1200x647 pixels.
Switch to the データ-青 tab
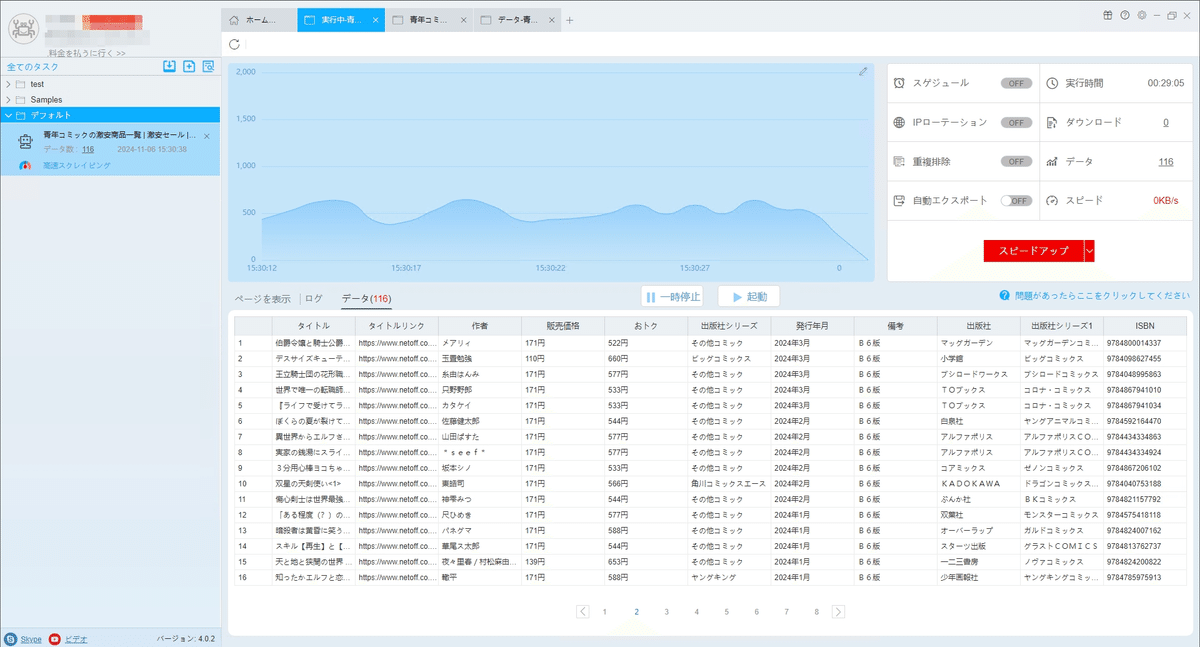(517, 20)
